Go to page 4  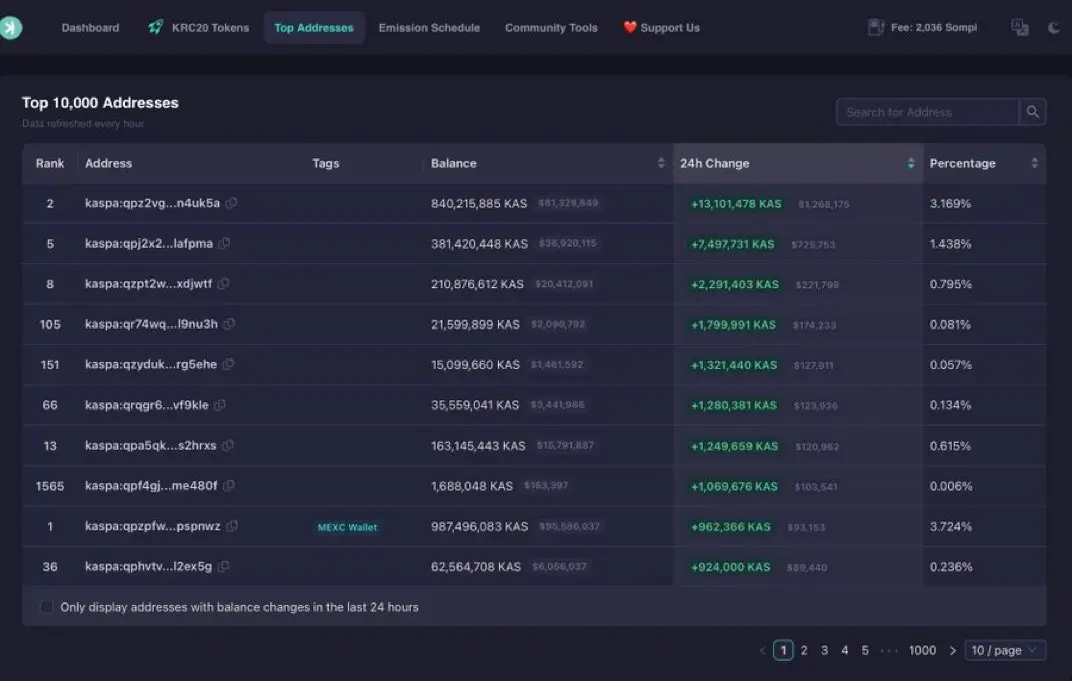click(845, 650)
